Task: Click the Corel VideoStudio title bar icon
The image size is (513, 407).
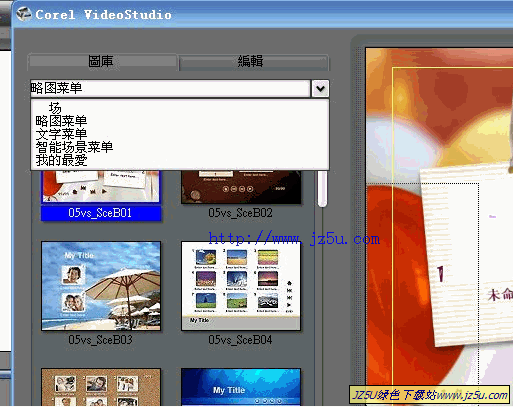Action: pyautogui.click(x=24, y=14)
